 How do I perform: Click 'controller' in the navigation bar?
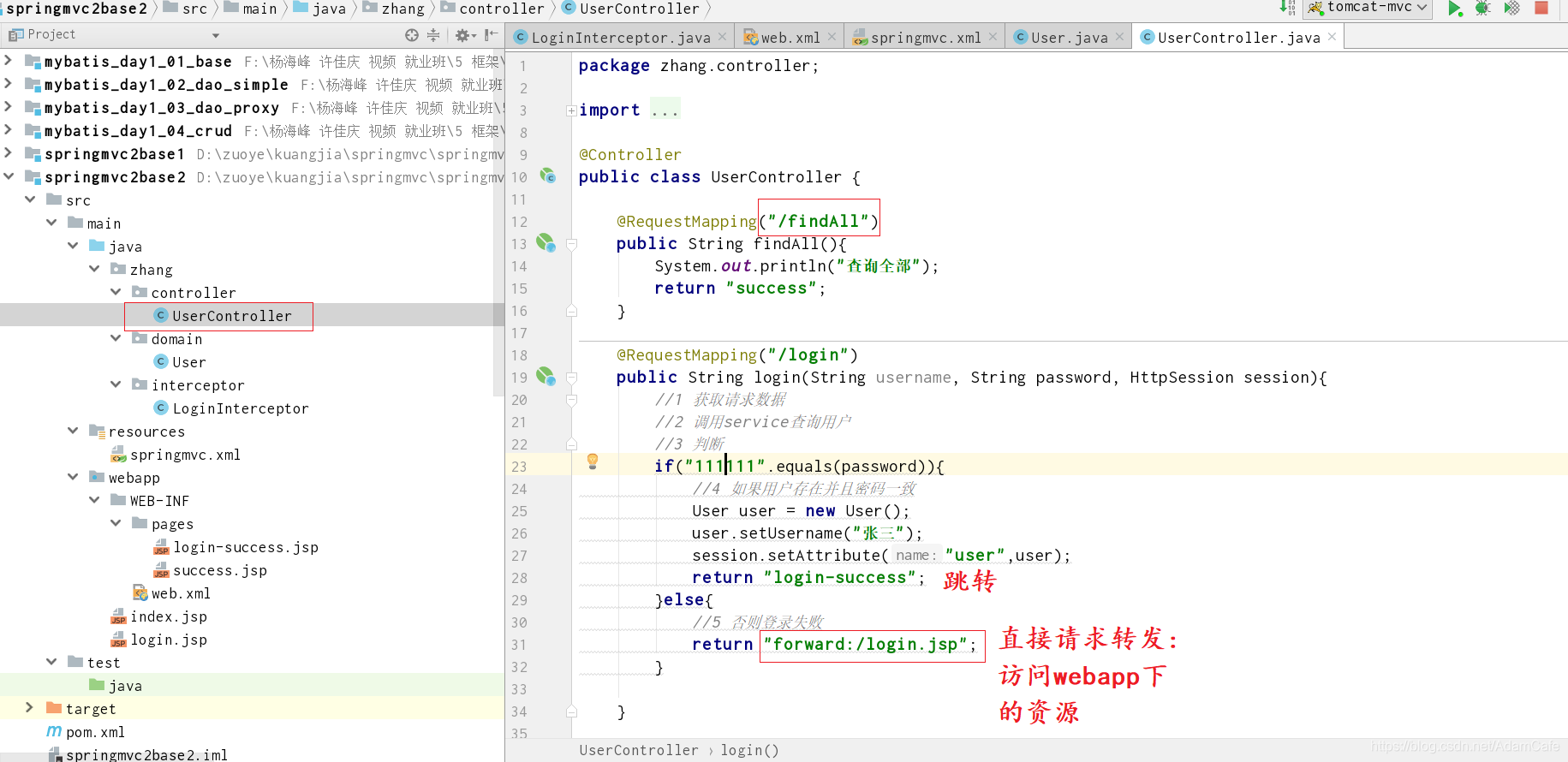coord(492,9)
